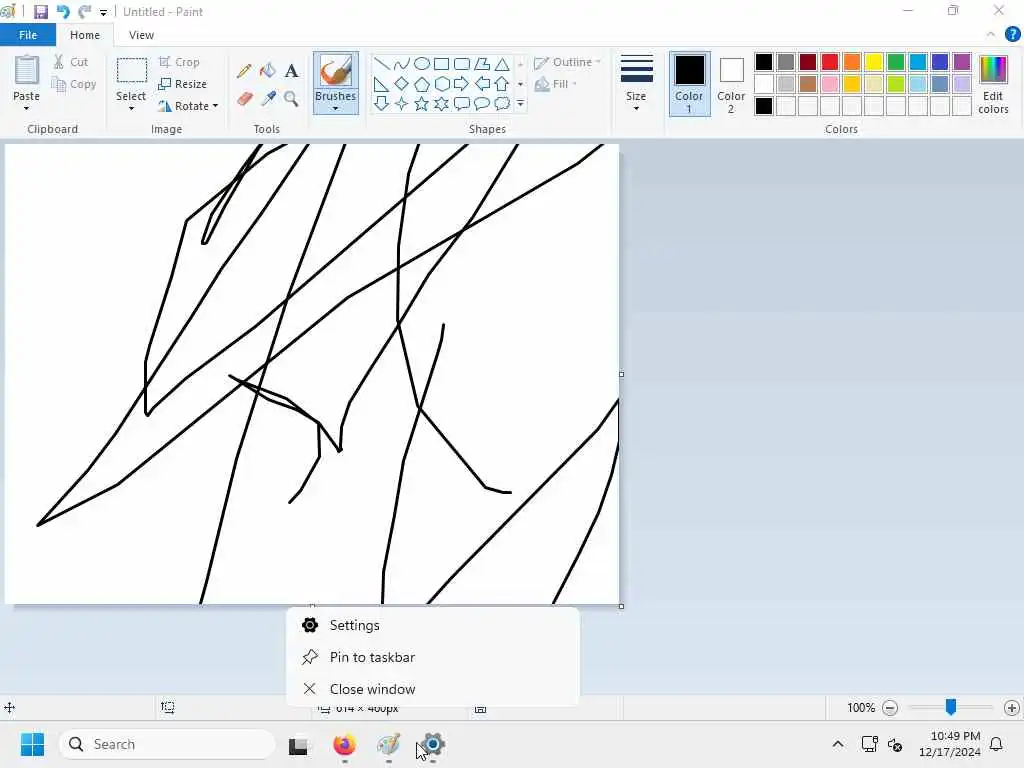This screenshot has width=1024, height=768.
Task: Switch to the Home tab
Action: (85, 35)
